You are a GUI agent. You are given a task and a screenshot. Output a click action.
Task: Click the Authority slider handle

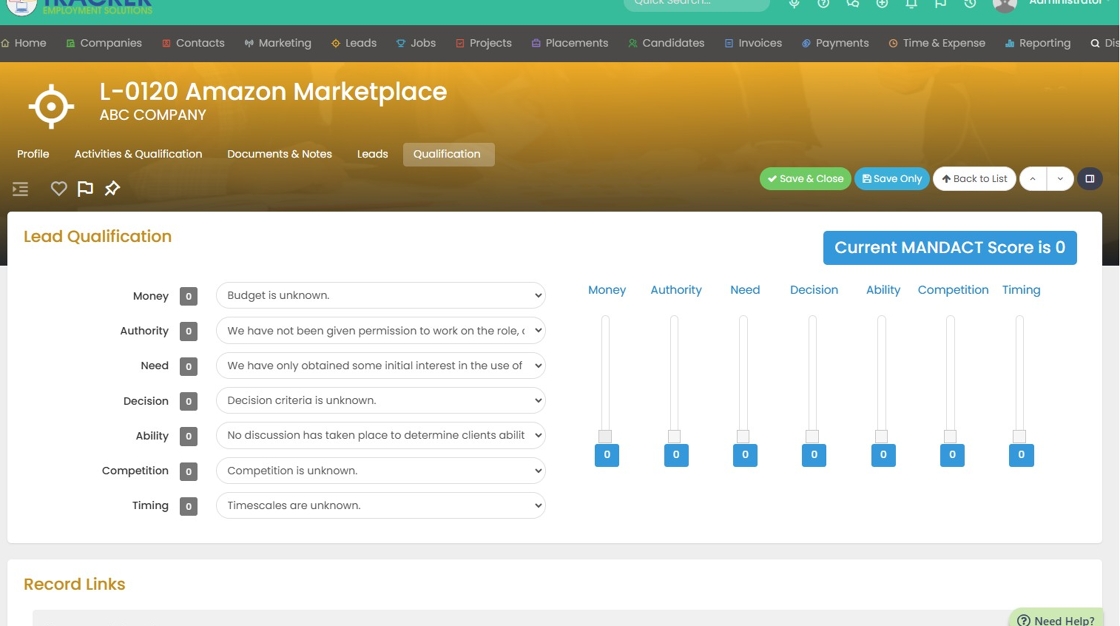pos(674,436)
